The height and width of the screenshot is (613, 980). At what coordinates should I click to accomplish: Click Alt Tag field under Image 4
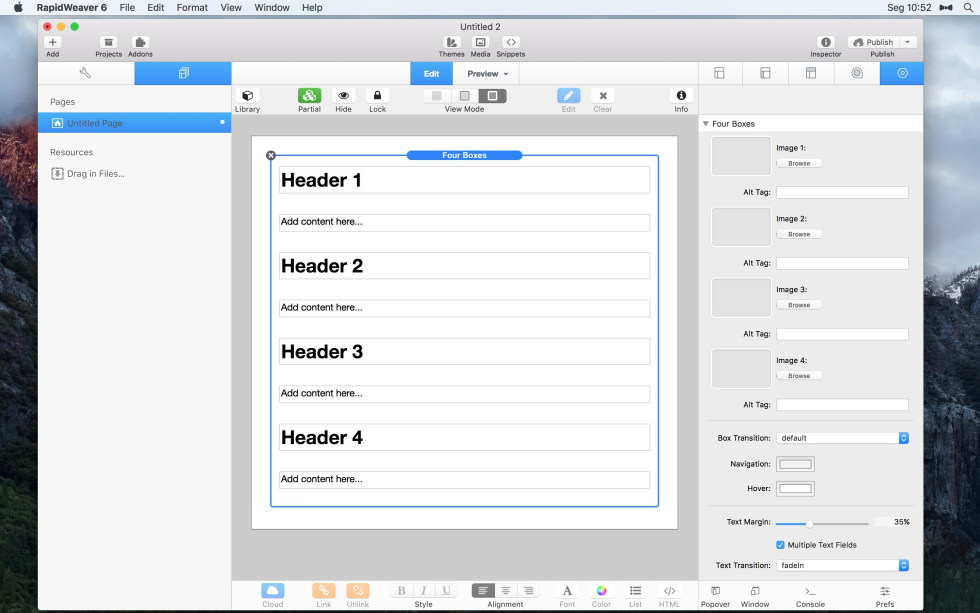(x=842, y=405)
